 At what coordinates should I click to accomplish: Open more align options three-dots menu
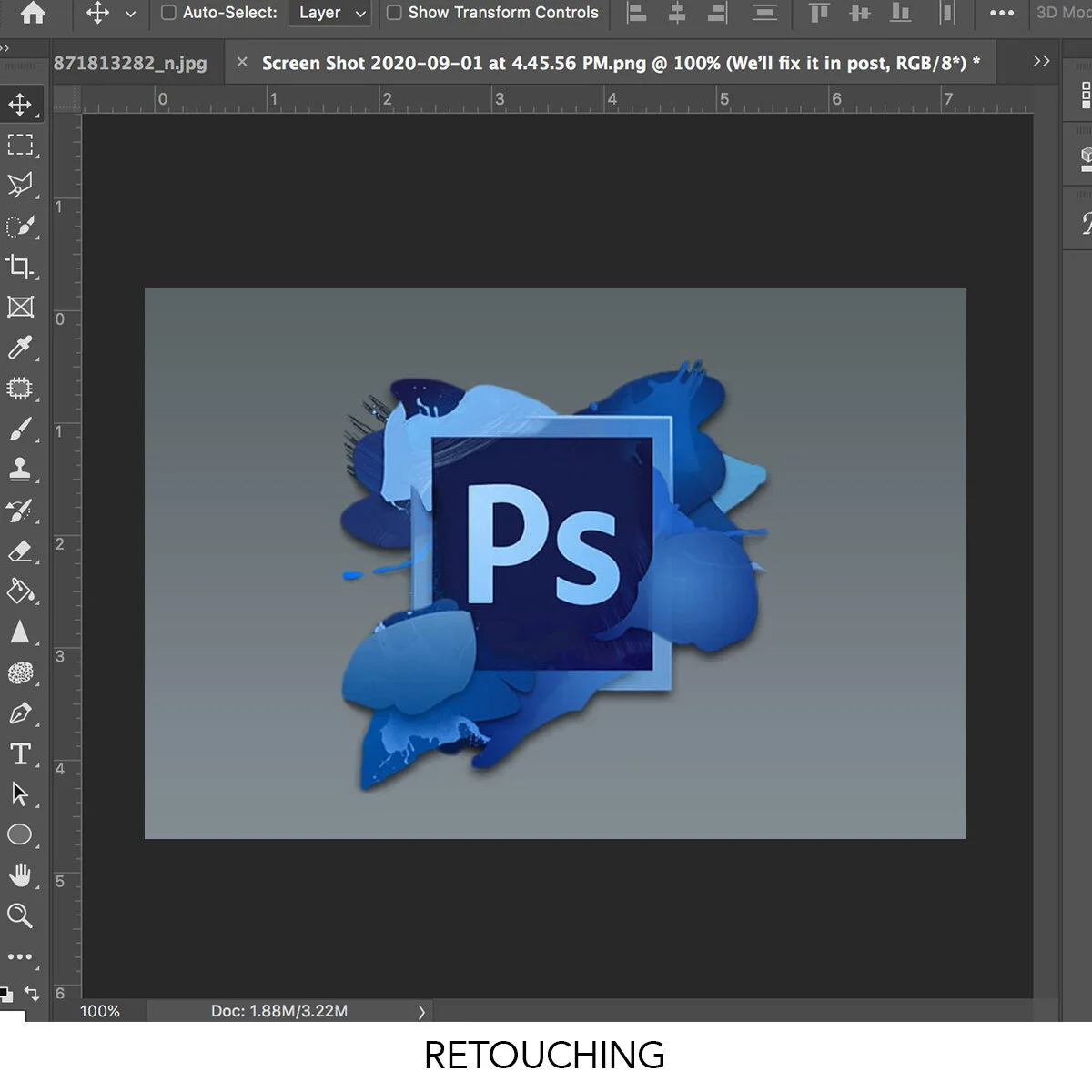[1001, 13]
